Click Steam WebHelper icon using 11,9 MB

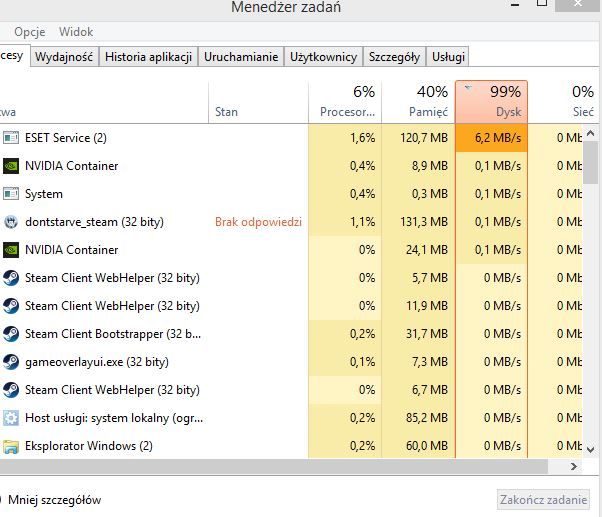coord(11,306)
